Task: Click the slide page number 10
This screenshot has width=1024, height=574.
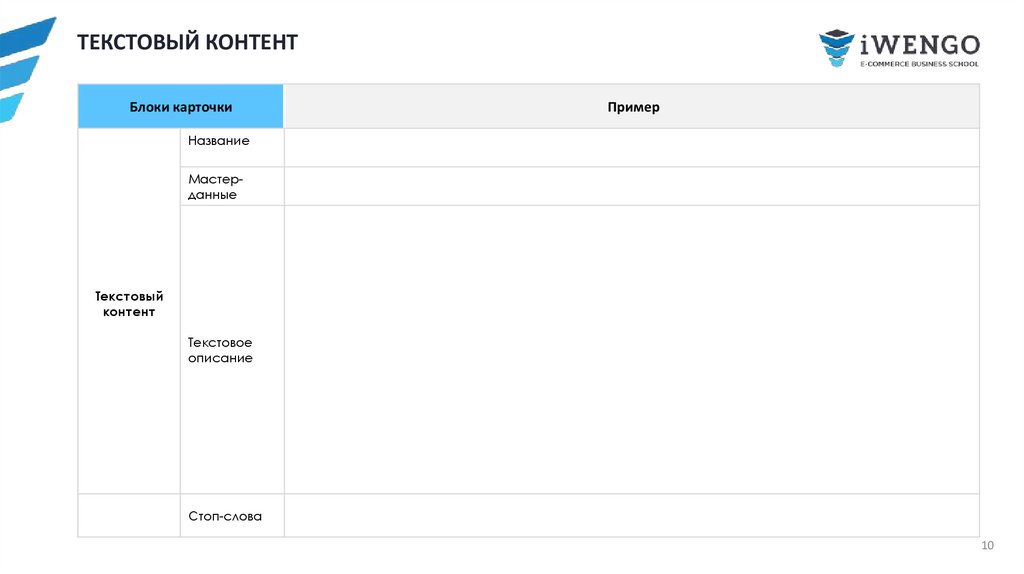Action: [x=987, y=545]
